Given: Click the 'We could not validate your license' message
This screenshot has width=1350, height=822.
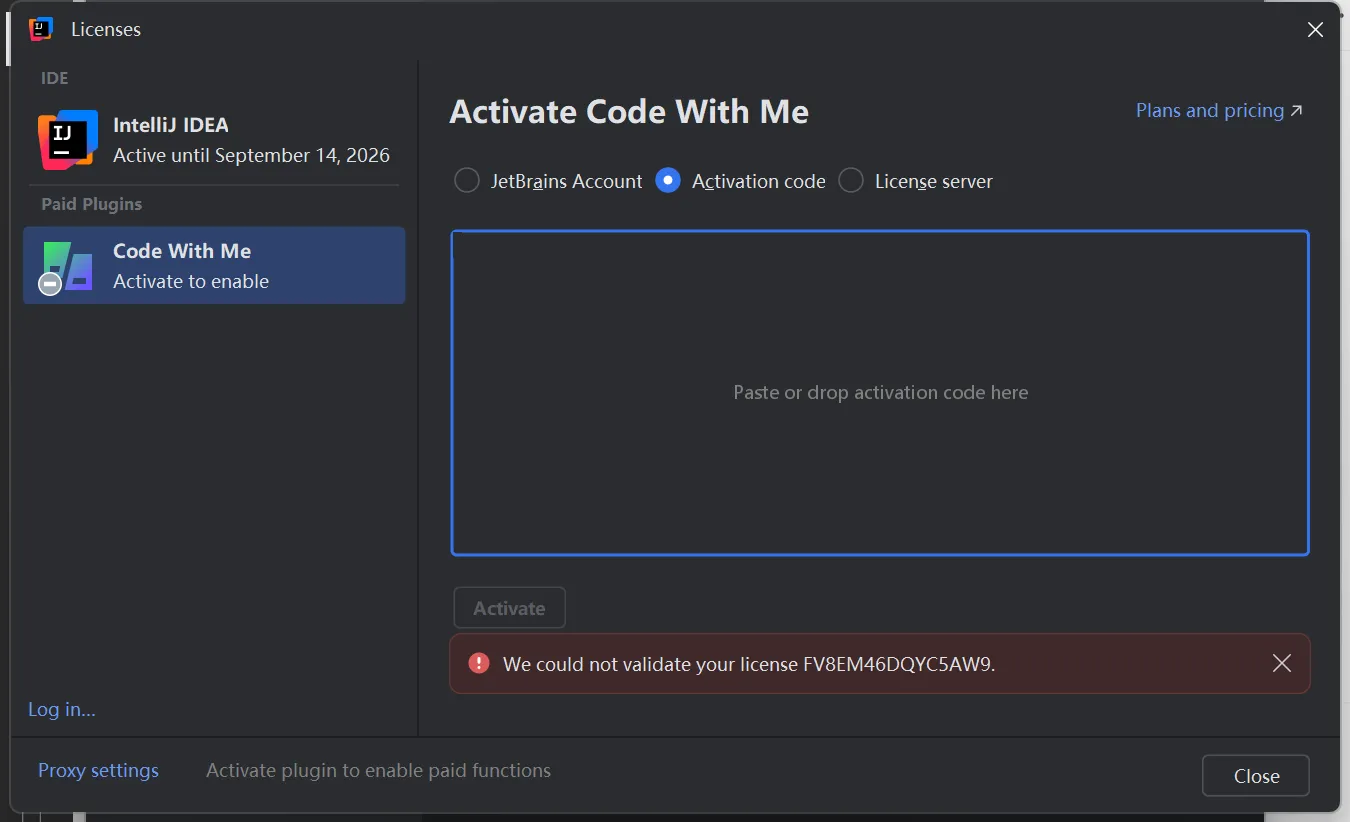Looking at the screenshot, I should coord(749,664).
